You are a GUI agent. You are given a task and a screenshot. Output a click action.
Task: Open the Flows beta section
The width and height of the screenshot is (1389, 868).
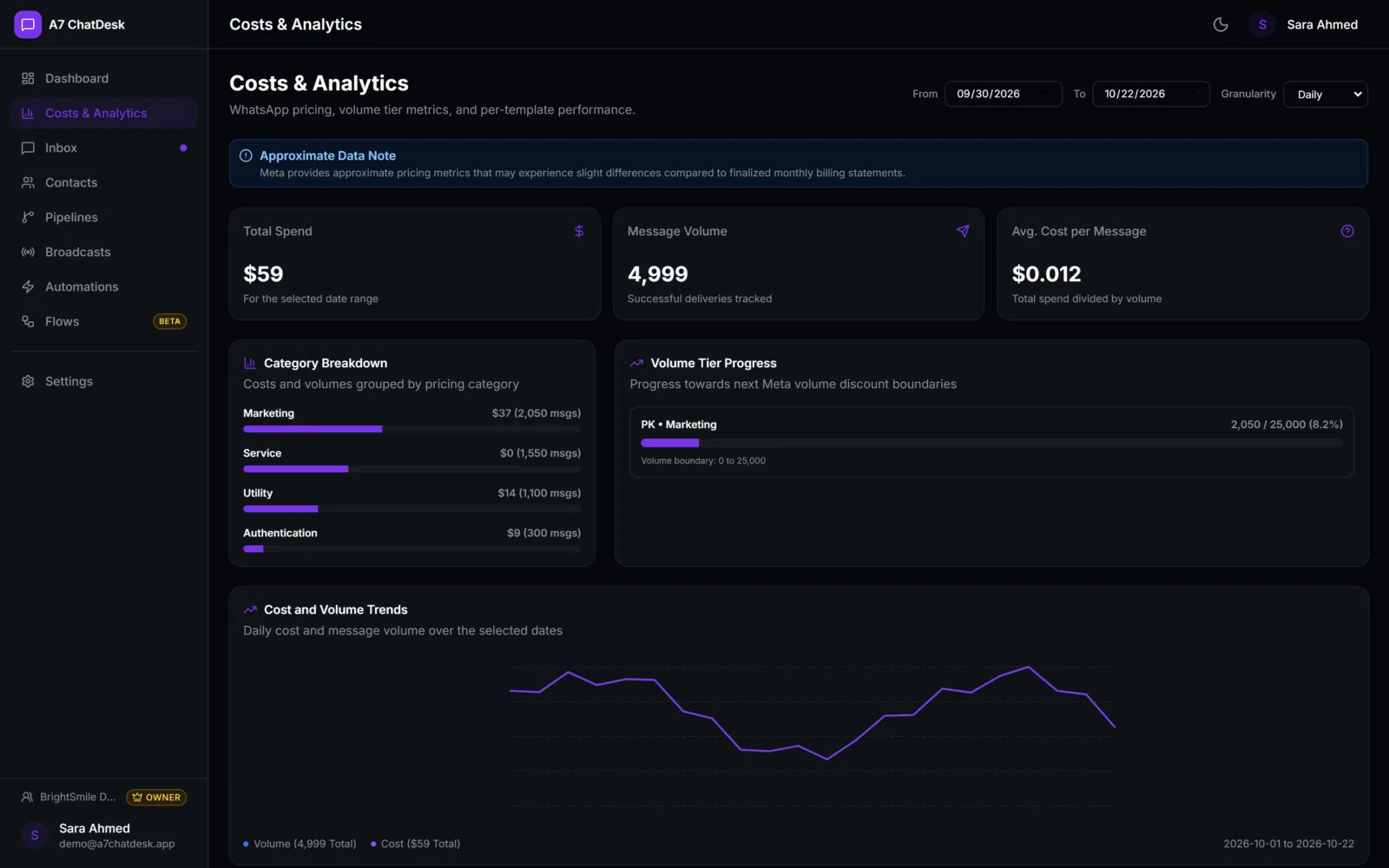tap(104, 321)
